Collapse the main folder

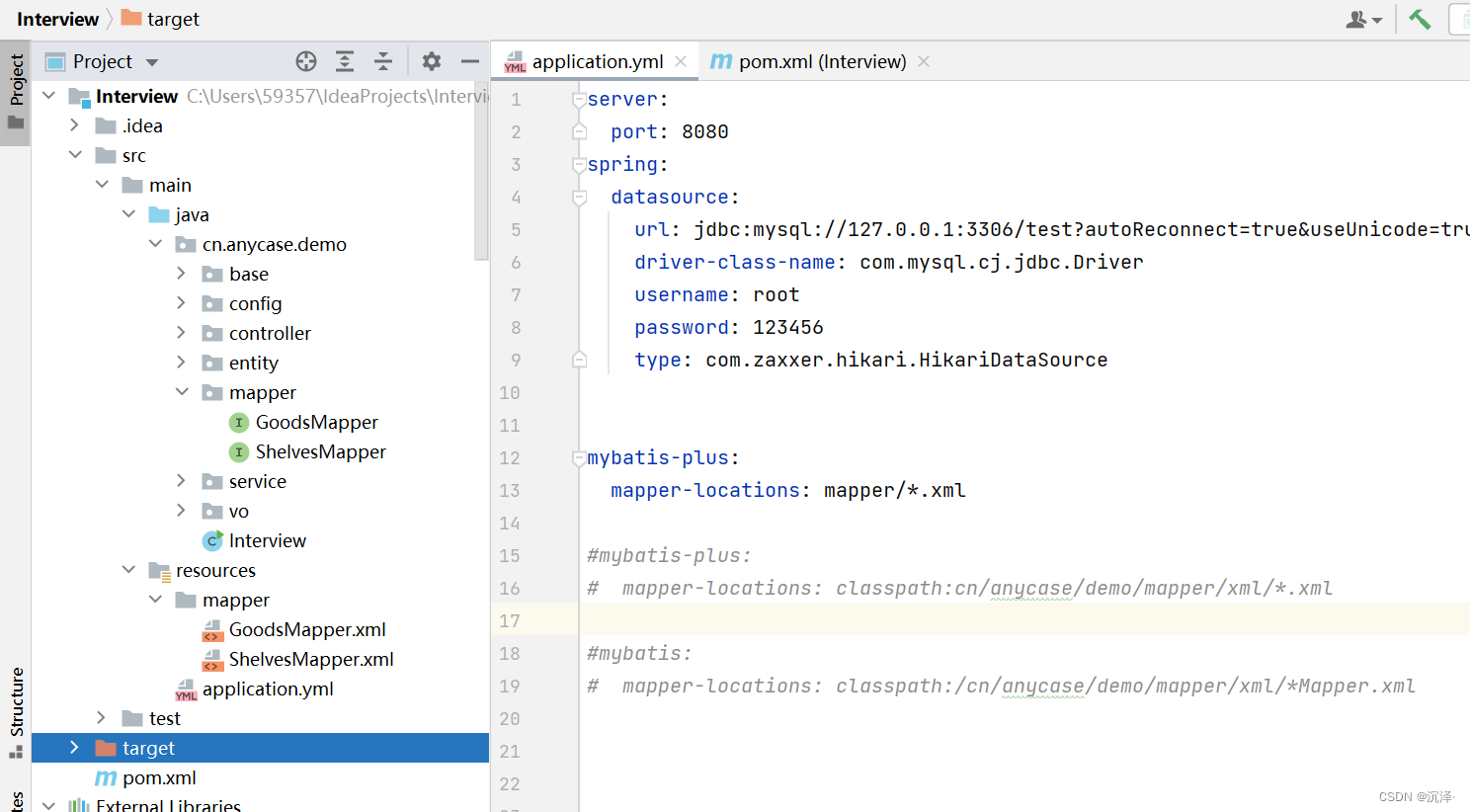[x=102, y=185]
